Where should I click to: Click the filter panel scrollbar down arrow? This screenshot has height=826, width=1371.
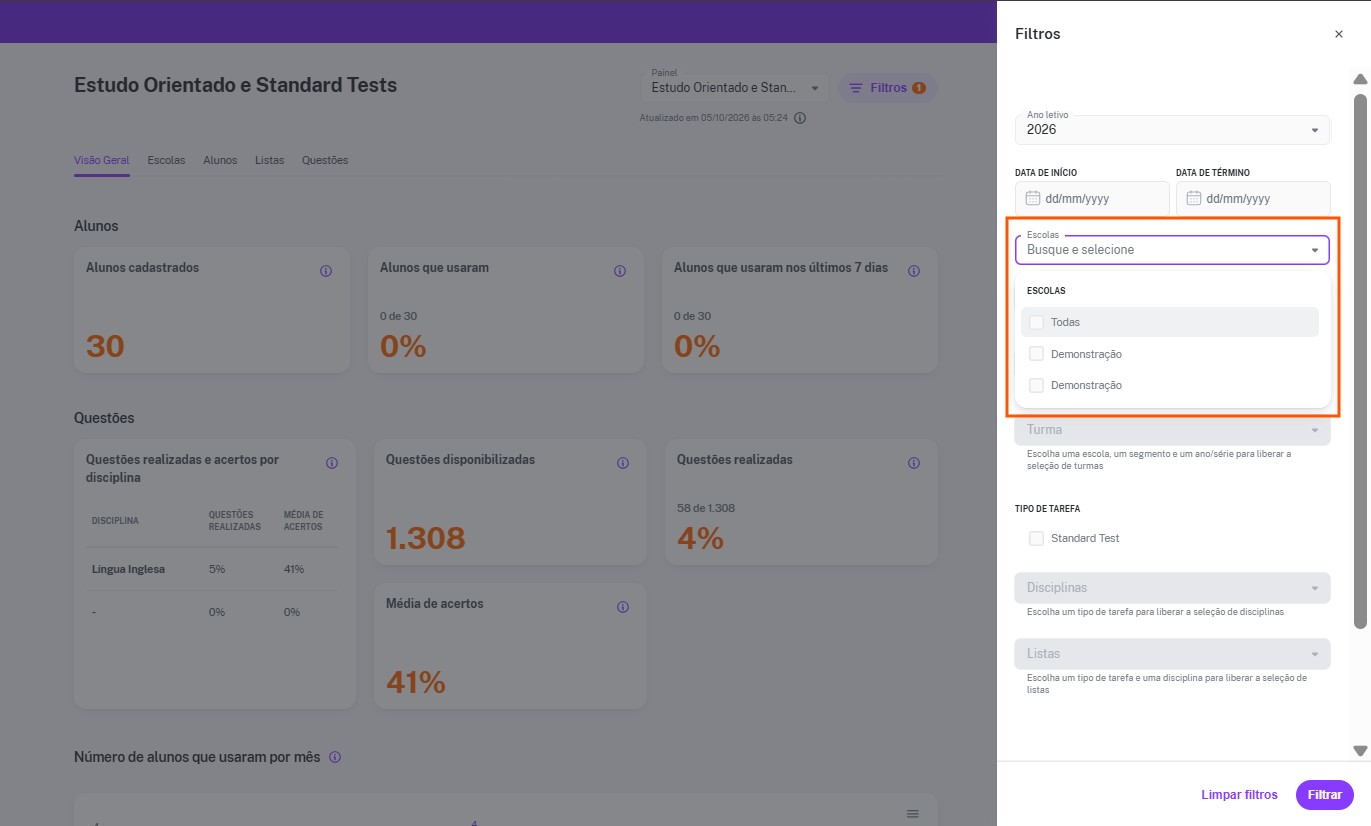[x=1360, y=750]
